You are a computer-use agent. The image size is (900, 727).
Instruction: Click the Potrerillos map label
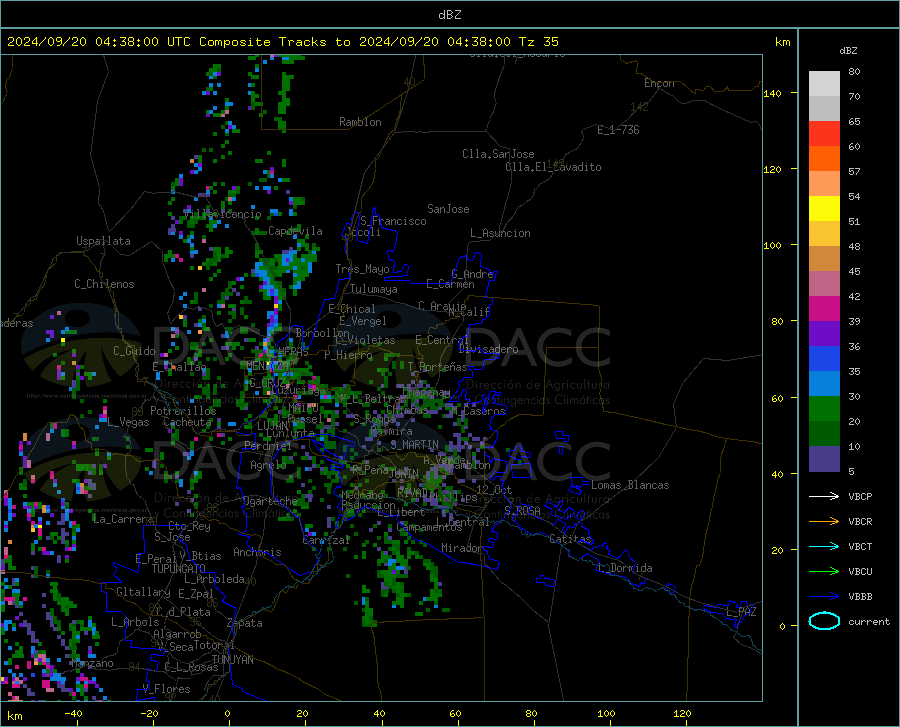click(183, 411)
